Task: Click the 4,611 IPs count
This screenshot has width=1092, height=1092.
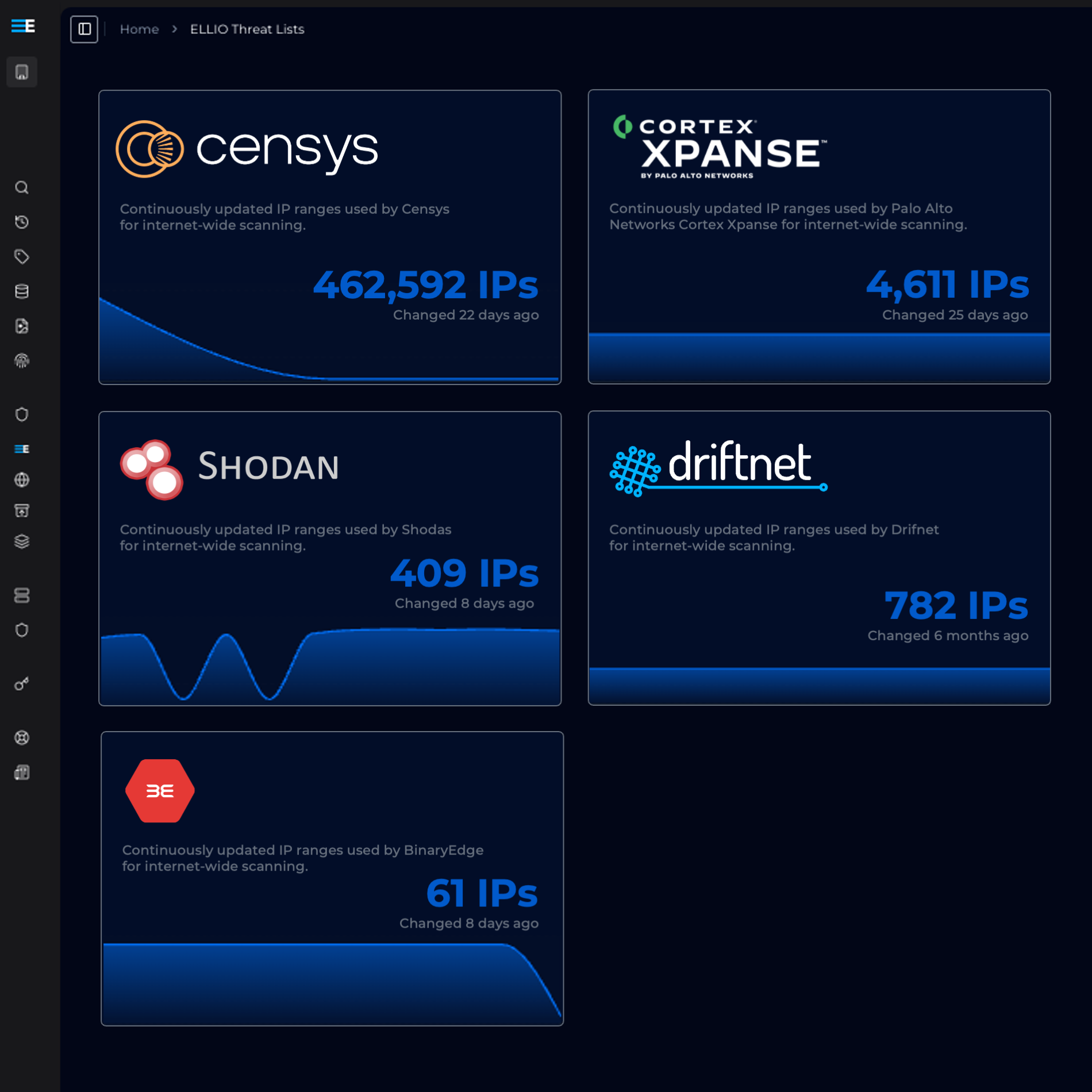Action: 947,284
